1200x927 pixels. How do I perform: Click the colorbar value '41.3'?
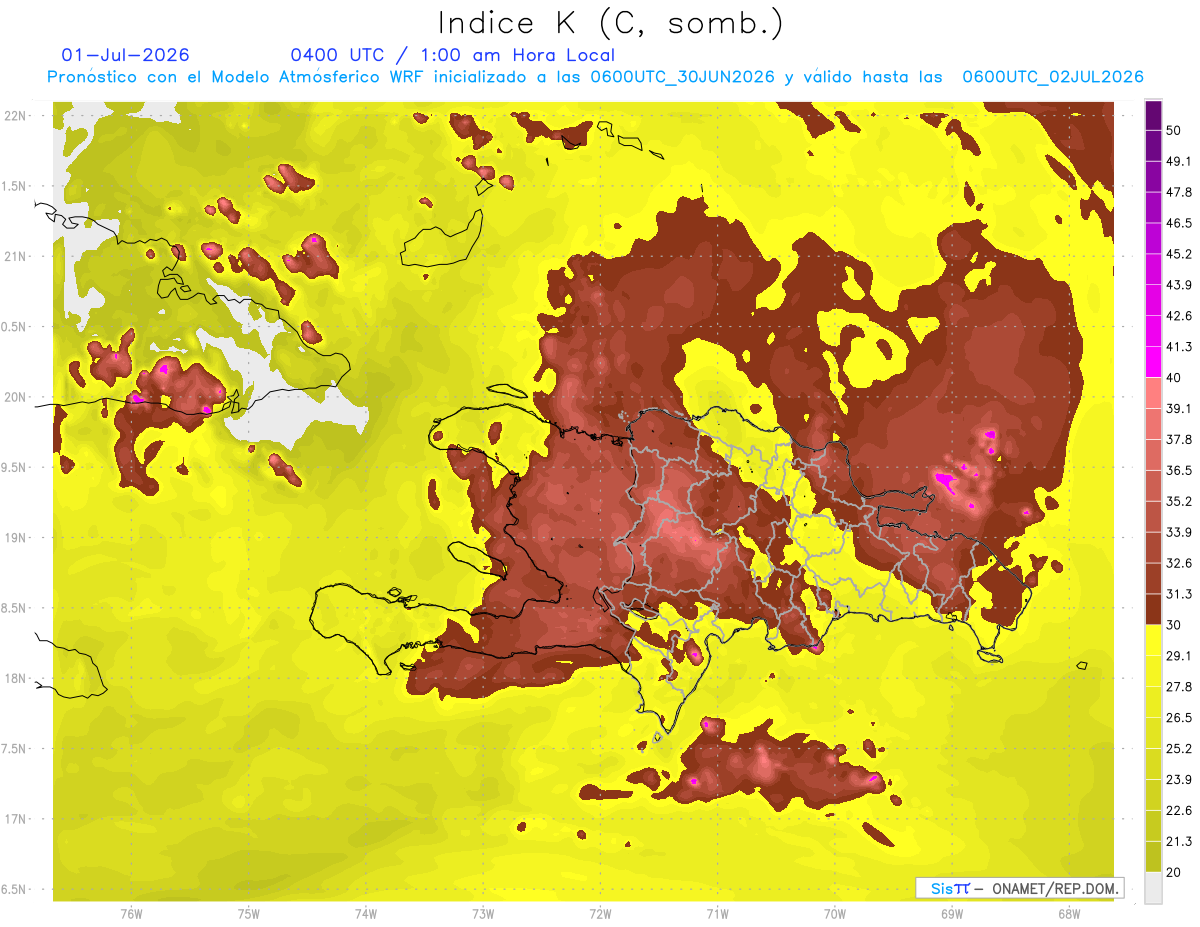tap(1178, 347)
